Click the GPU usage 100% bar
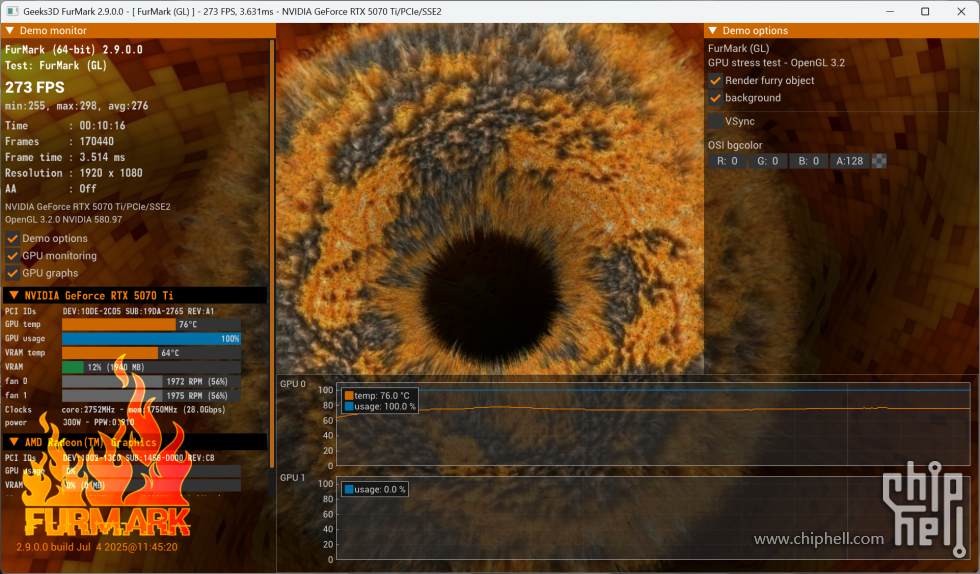This screenshot has height=574, width=980. 151,339
